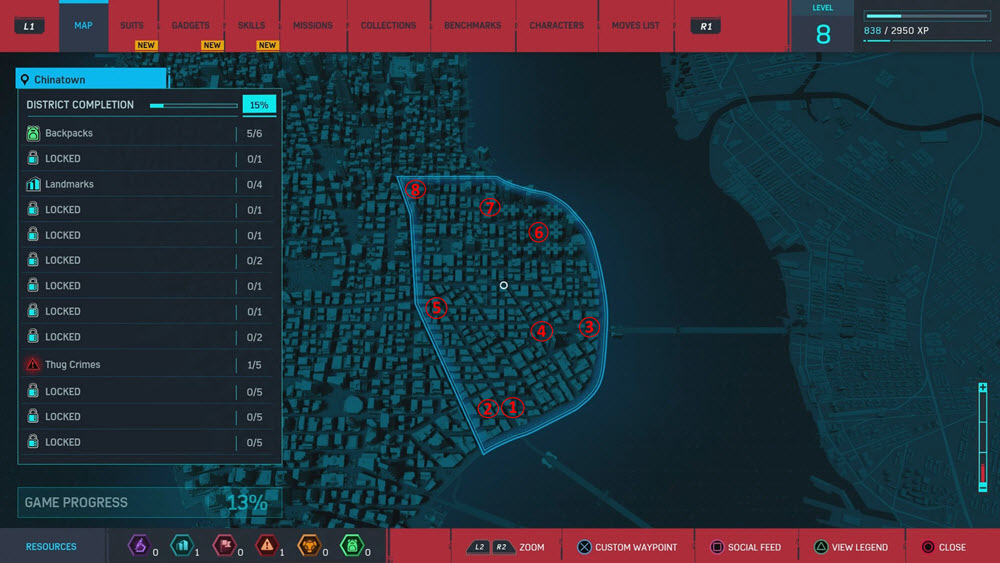Click the green backpack token resource icon

tap(351, 546)
